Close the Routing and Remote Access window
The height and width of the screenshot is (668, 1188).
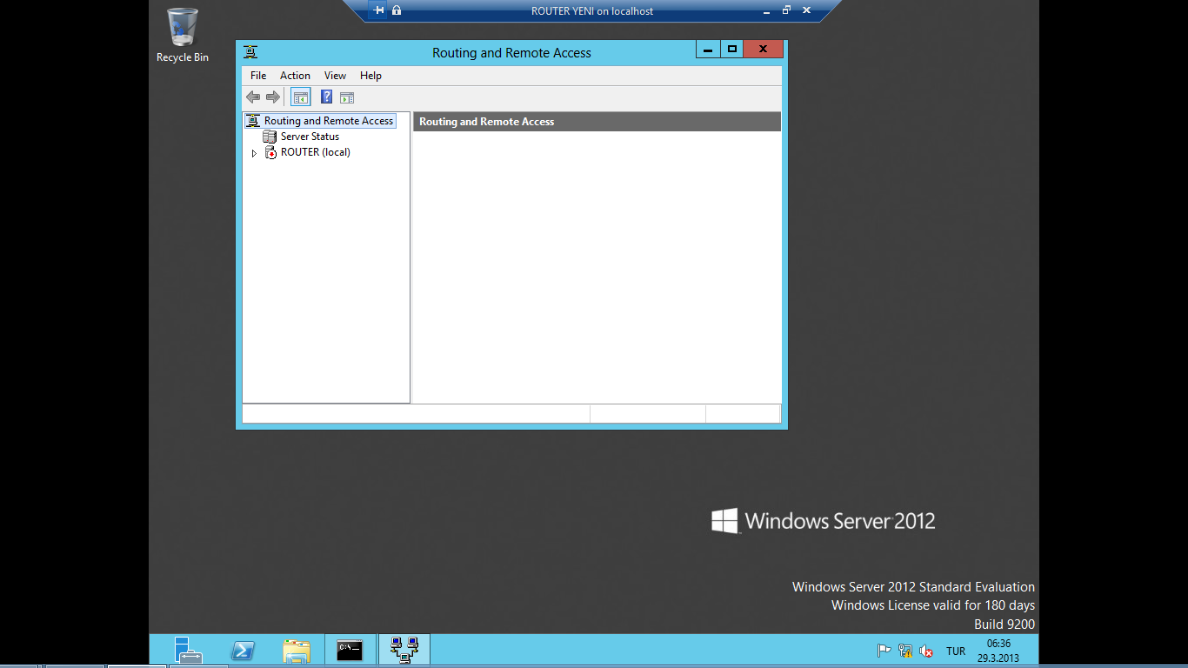tap(763, 49)
